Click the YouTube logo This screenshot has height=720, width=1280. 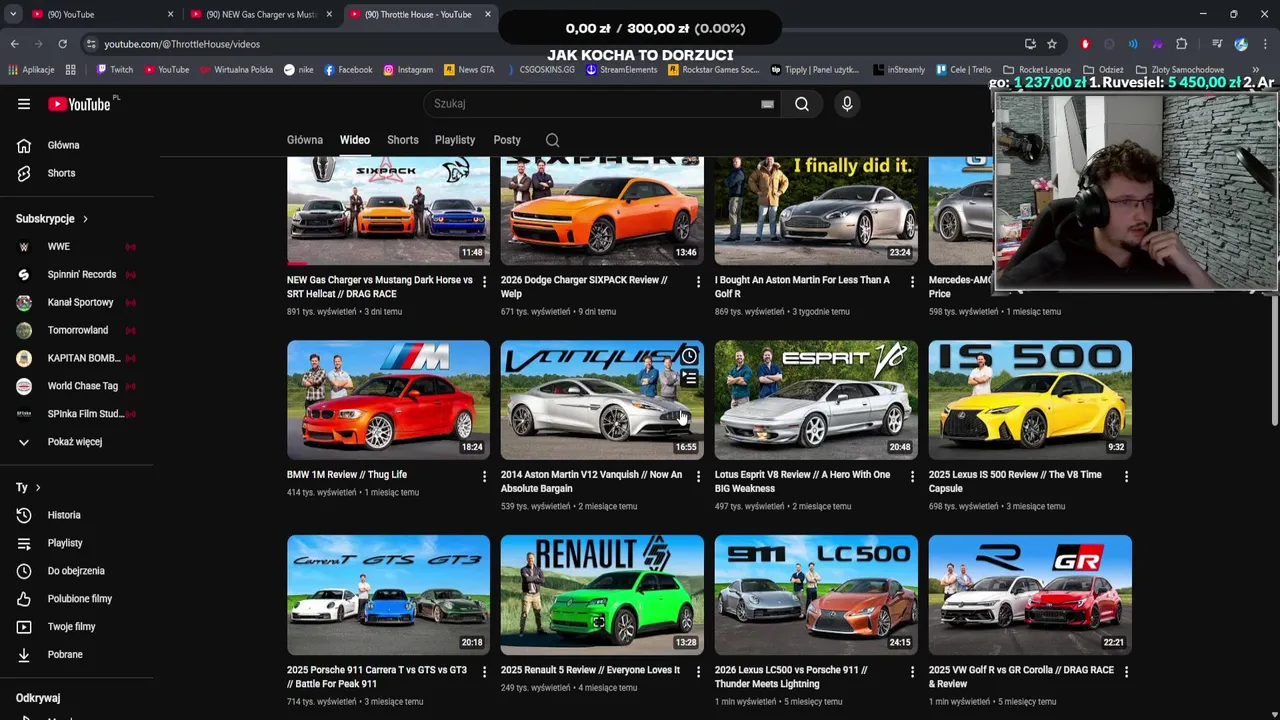point(79,104)
